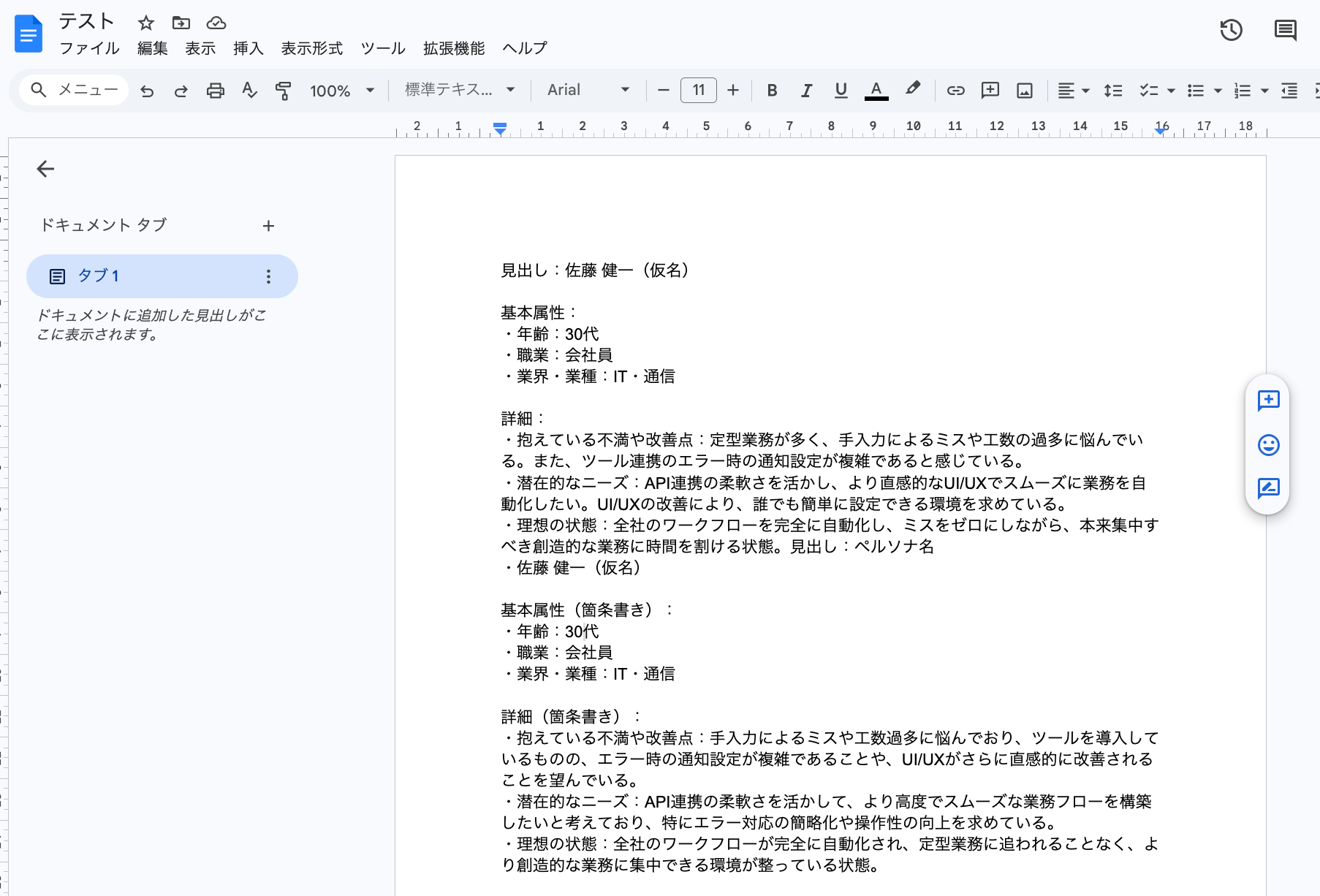This screenshot has width=1320, height=896.
Task: Click the font size field showing 11
Action: (x=699, y=90)
